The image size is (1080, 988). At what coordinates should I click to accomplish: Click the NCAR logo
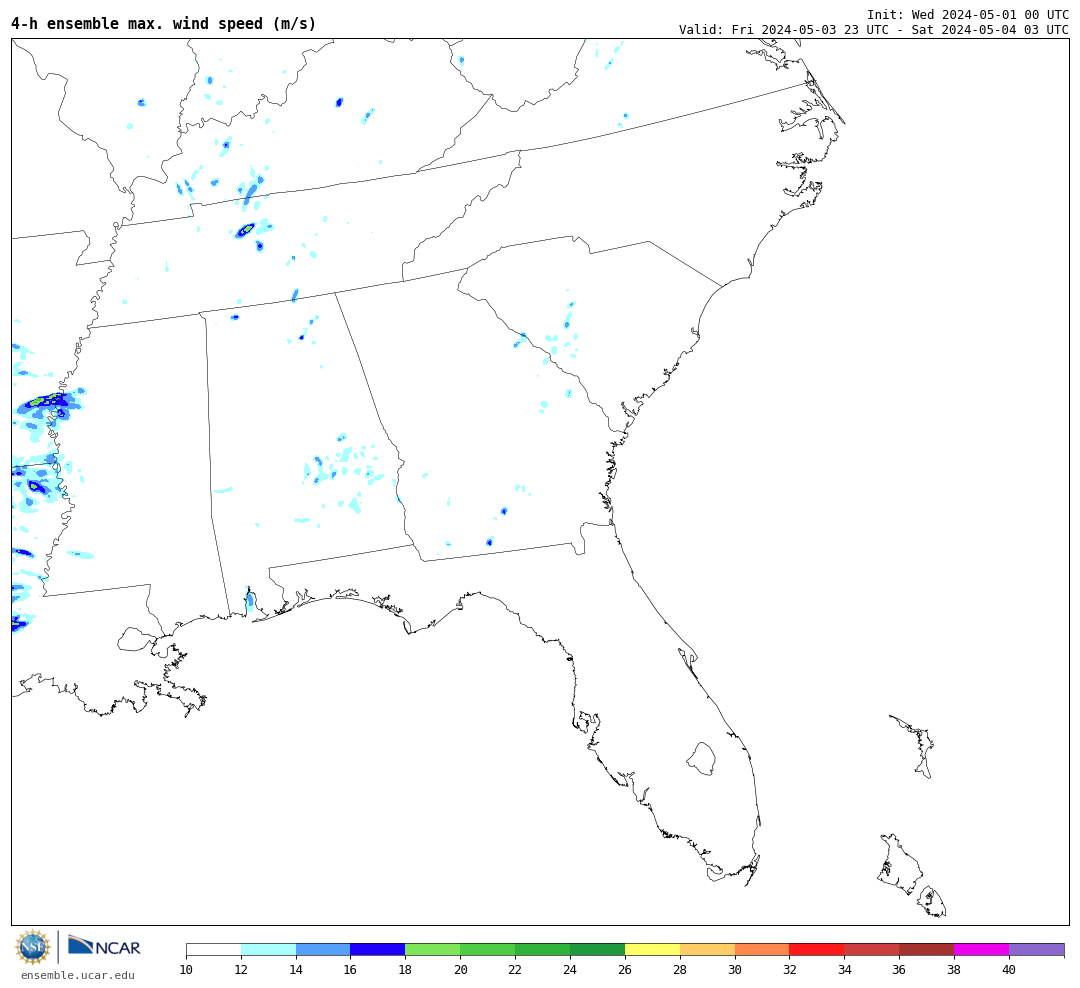coord(104,946)
